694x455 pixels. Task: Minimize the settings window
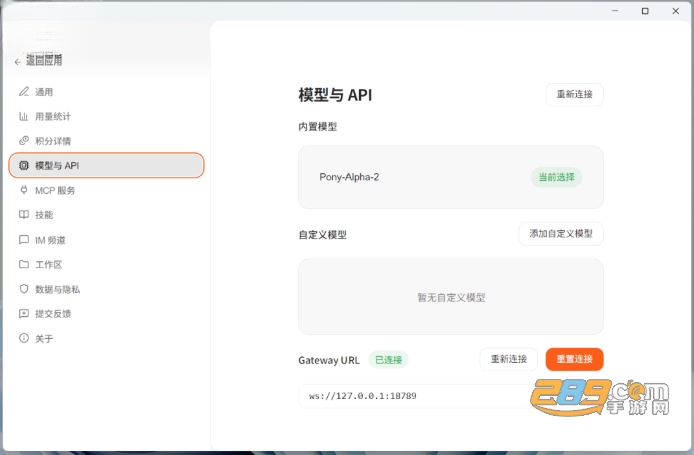point(615,11)
